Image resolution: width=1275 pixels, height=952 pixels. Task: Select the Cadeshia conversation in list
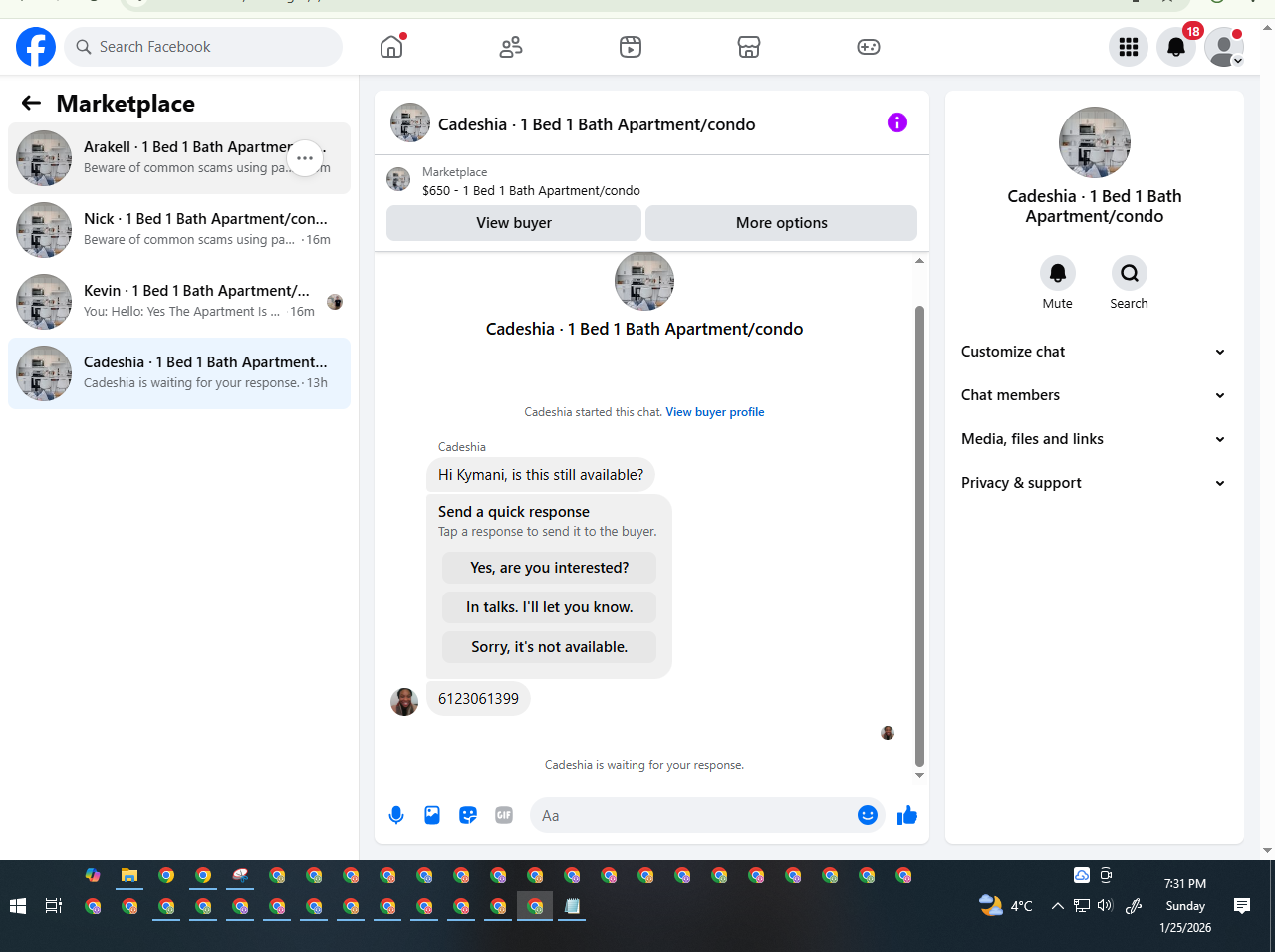tap(179, 373)
